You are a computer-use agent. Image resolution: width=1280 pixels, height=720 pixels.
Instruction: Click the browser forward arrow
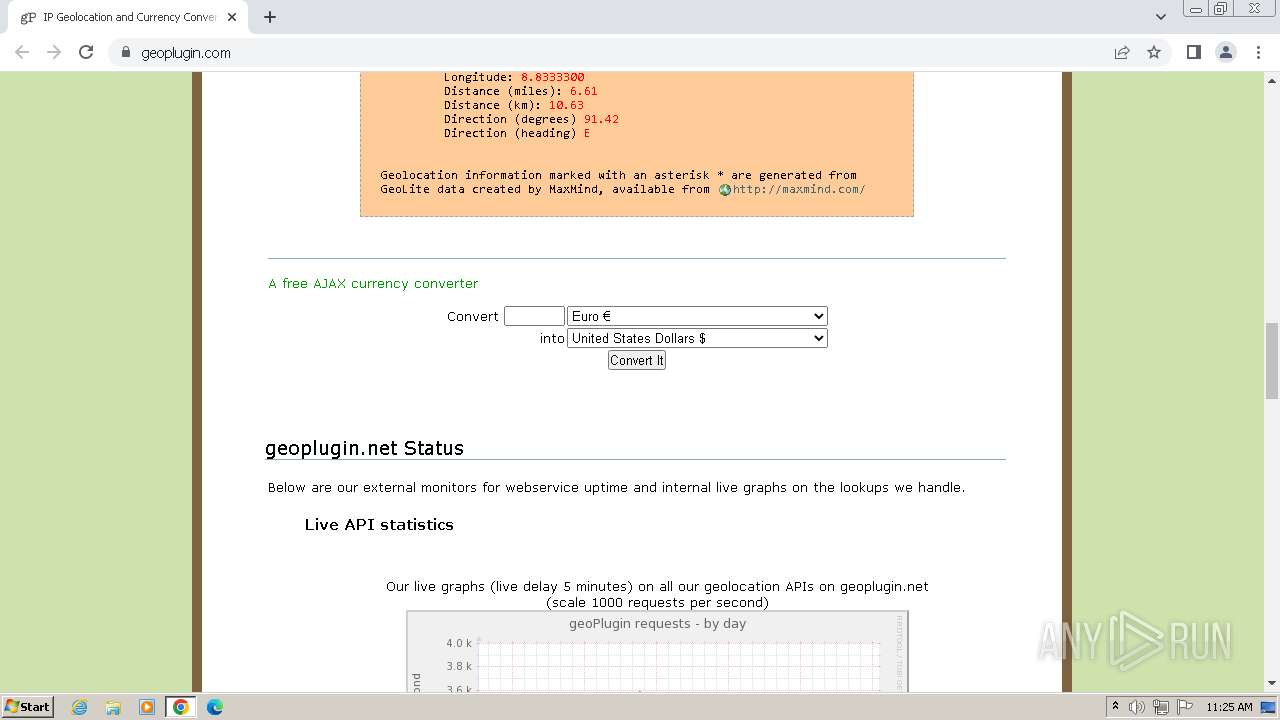(54, 52)
